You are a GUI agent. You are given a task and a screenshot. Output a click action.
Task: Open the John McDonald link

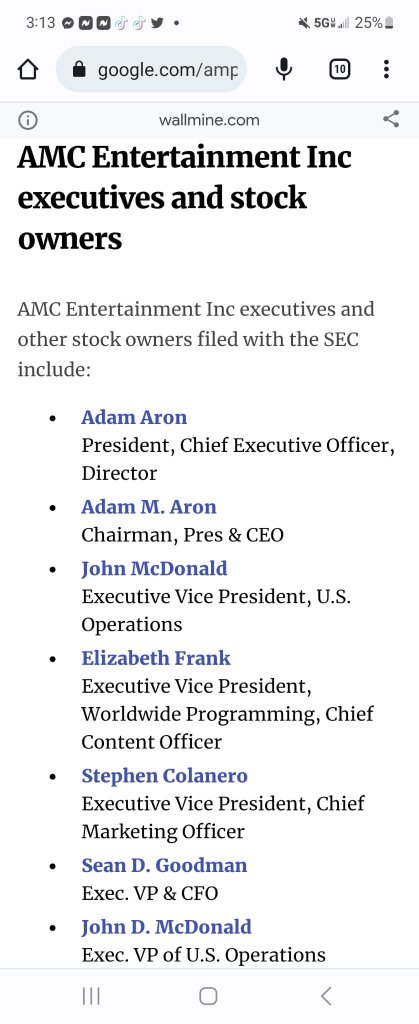(154, 568)
